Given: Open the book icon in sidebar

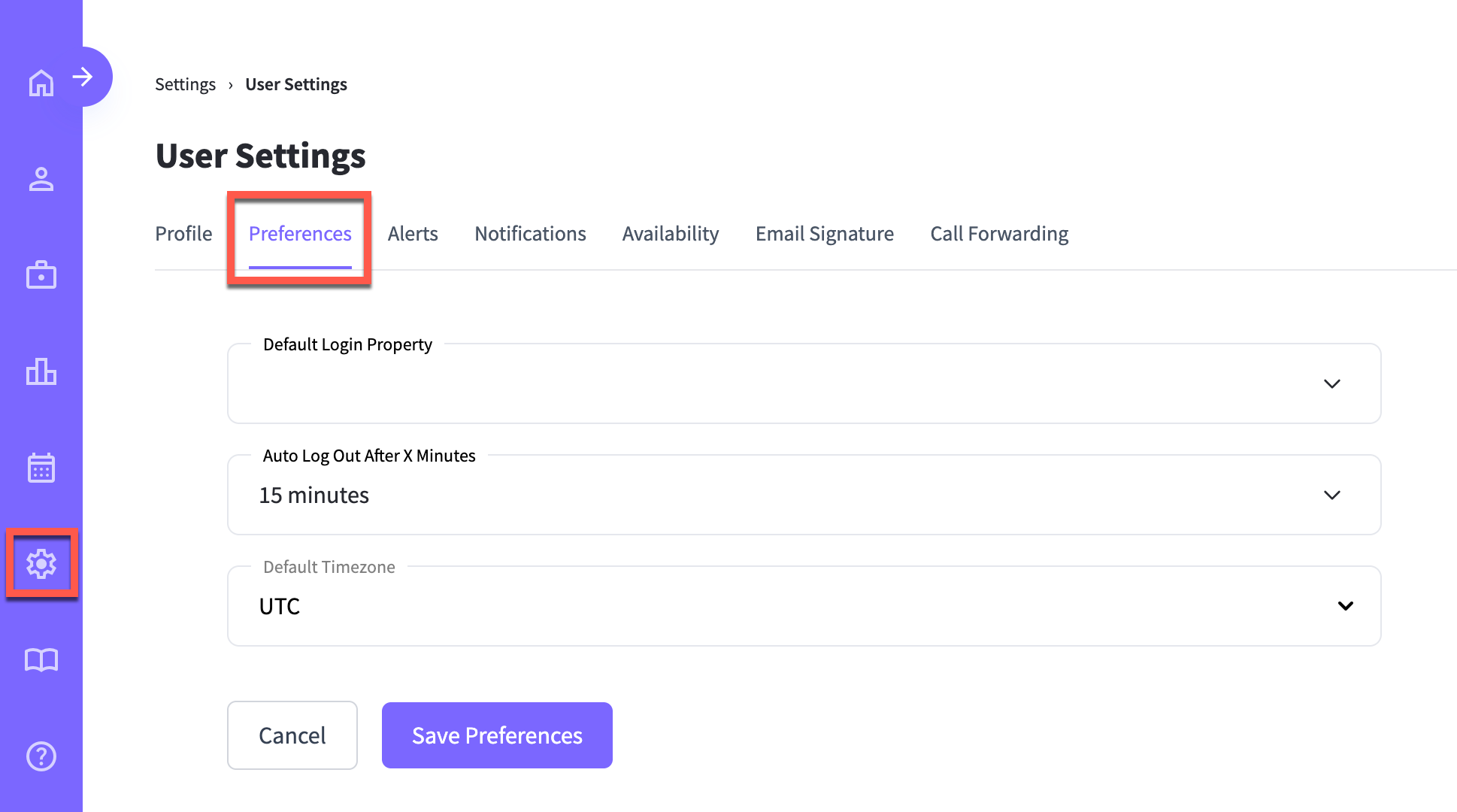Looking at the screenshot, I should 41,660.
